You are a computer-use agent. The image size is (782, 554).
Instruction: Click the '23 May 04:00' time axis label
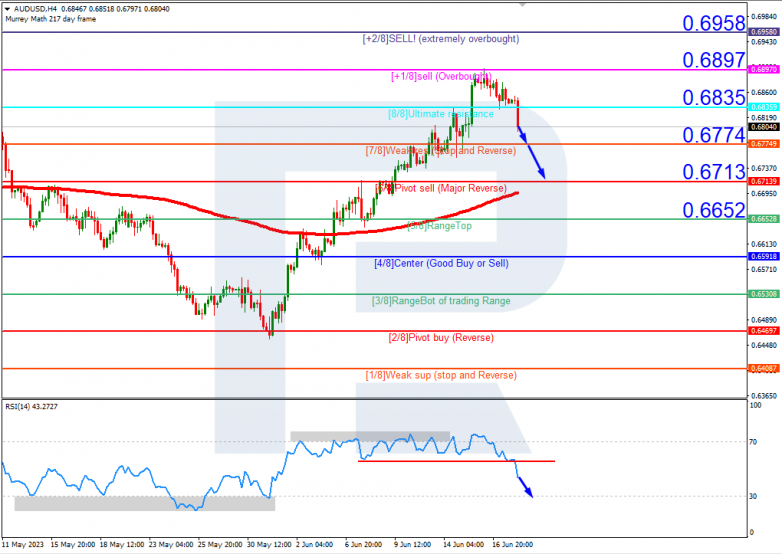(171, 545)
